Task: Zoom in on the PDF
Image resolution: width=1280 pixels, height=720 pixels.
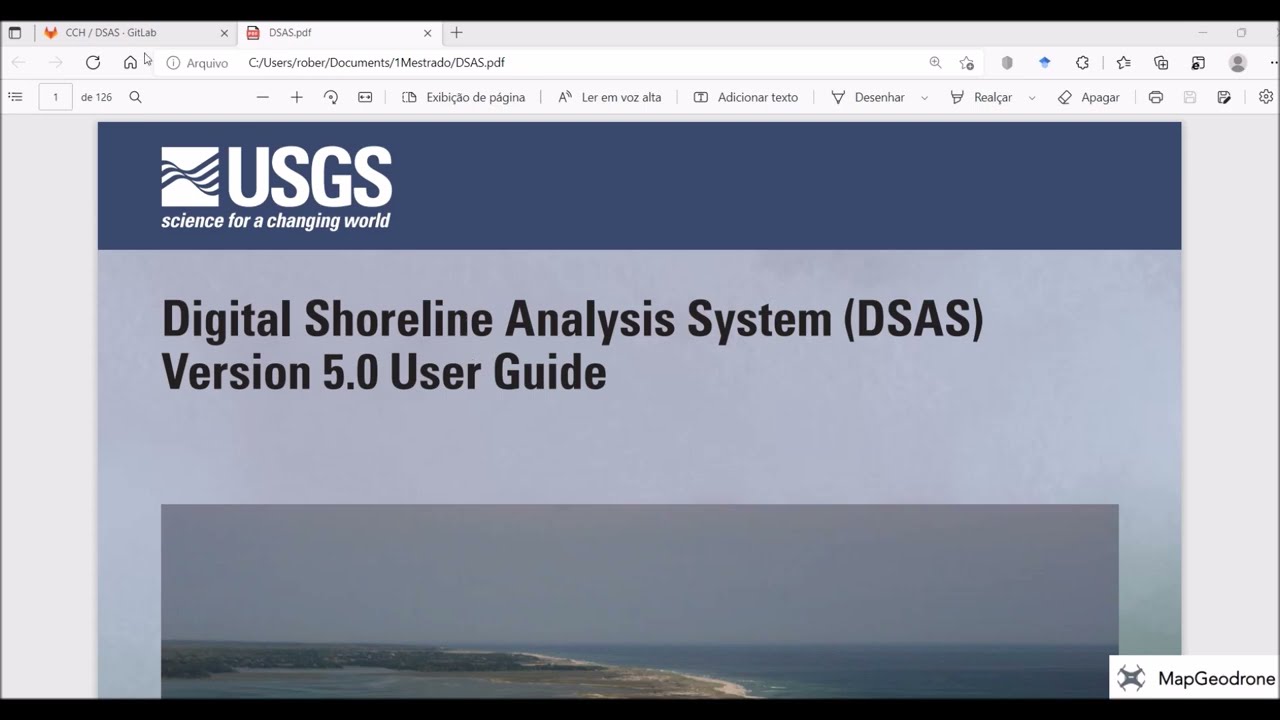Action: (296, 97)
